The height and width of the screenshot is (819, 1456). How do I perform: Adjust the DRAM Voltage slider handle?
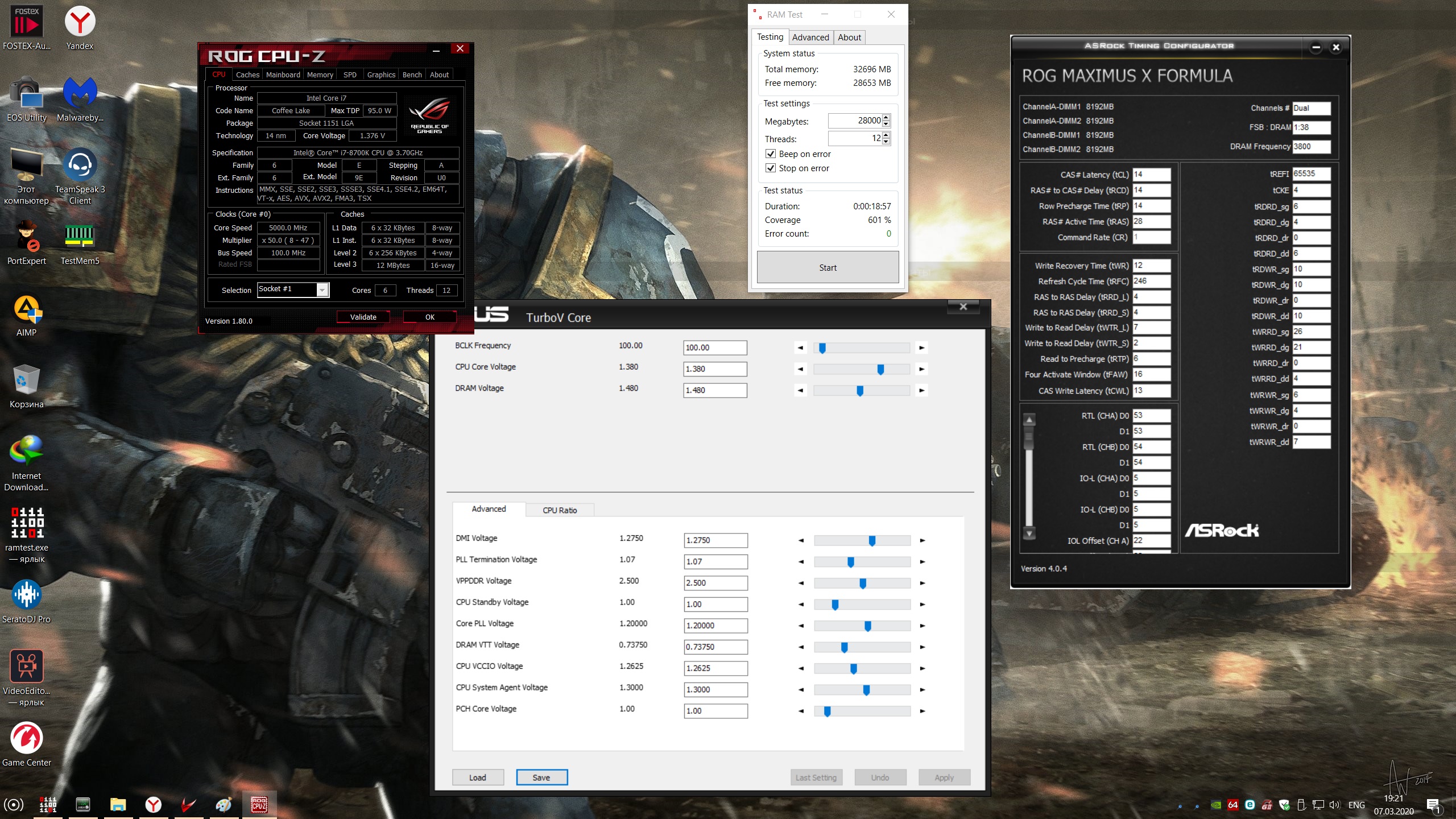click(860, 391)
